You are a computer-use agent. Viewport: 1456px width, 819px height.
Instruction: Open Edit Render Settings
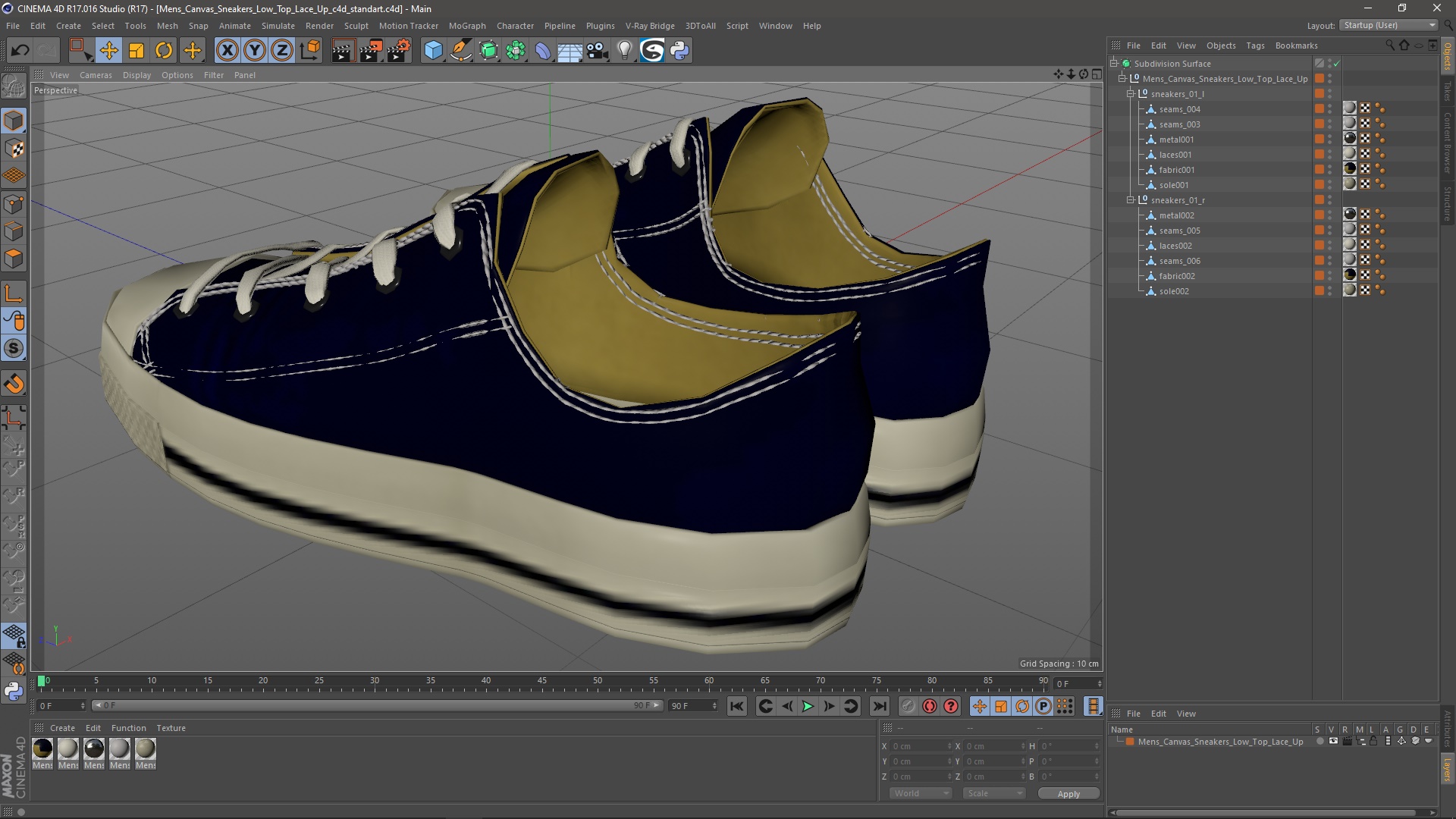point(399,51)
